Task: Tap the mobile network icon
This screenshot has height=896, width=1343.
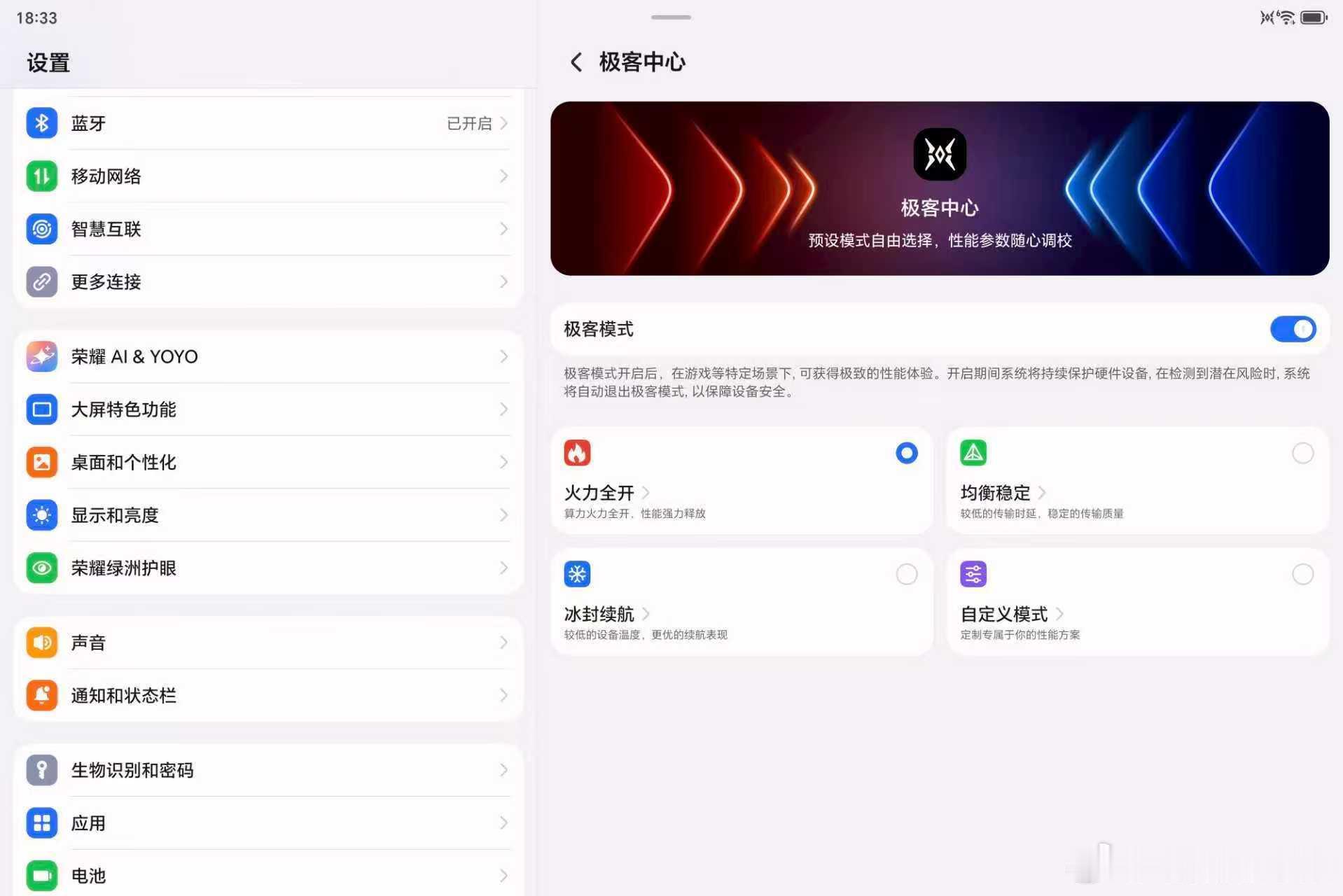Action: pos(41,176)
